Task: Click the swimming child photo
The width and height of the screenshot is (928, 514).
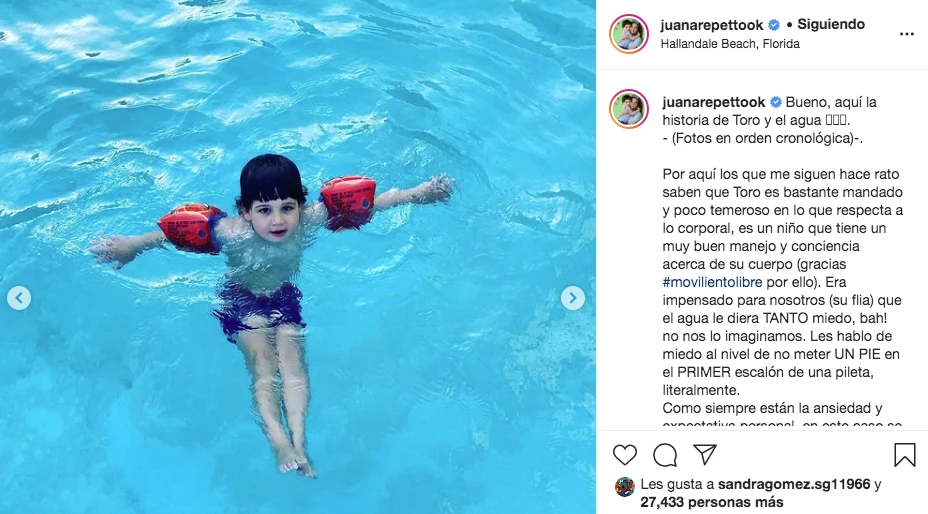Action: [298, 257]
